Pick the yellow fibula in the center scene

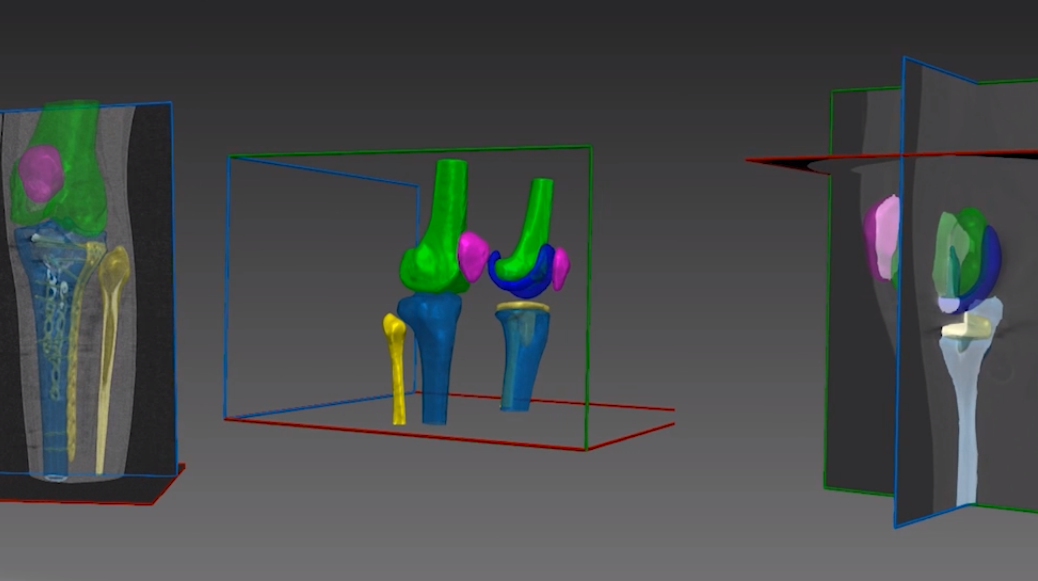click(396, 365)
